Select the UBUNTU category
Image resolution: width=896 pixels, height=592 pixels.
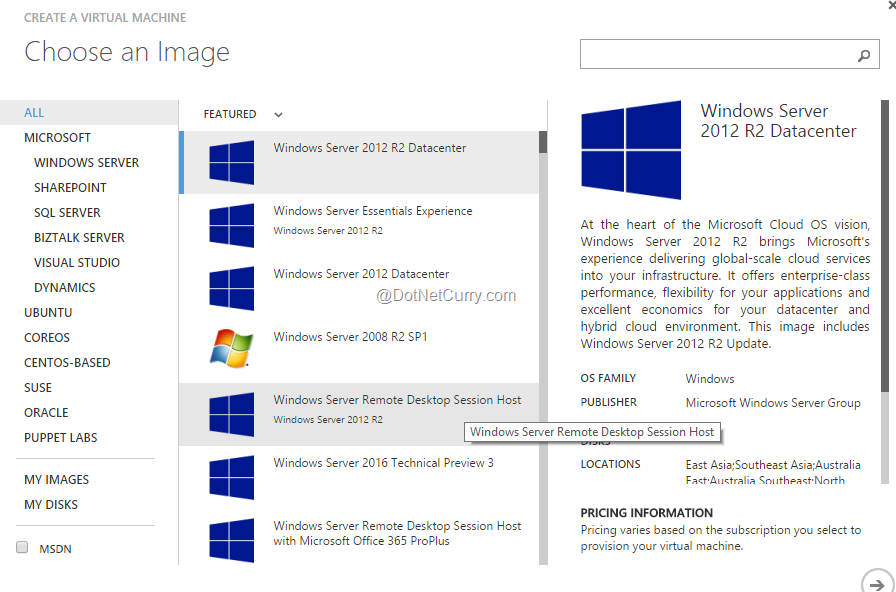point(48,313)
